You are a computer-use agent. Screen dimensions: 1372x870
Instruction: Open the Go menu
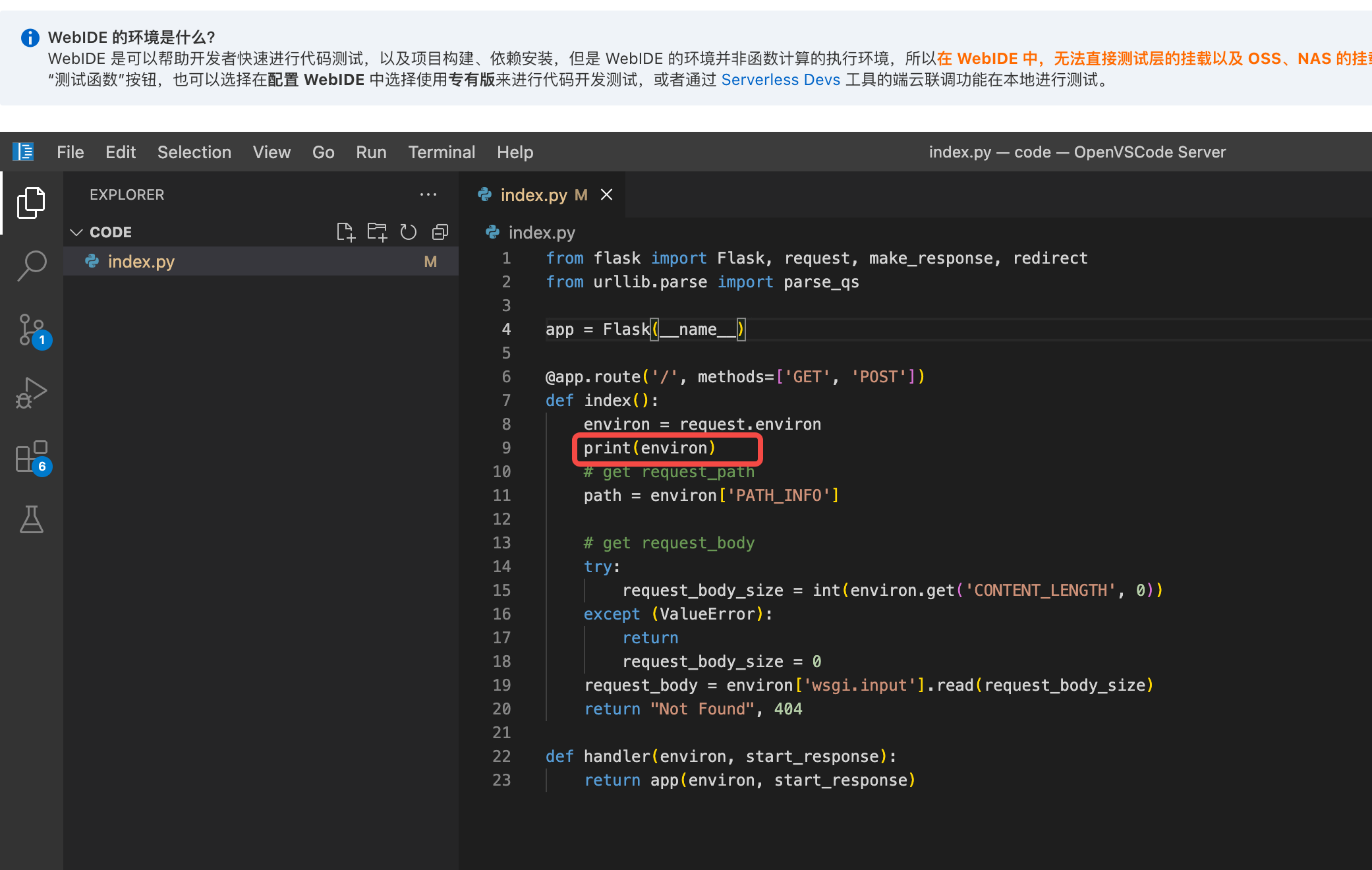point(324,152)
